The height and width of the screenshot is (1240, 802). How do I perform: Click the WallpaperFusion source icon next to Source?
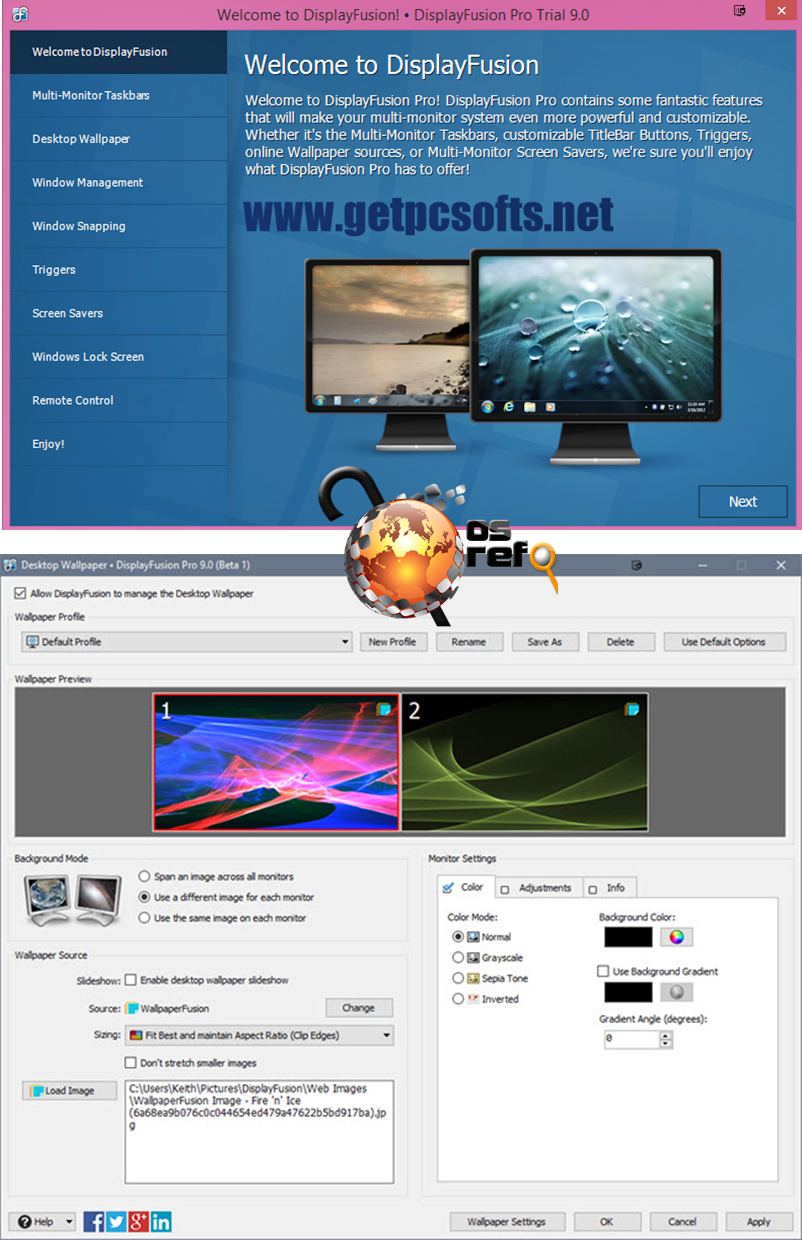point(132,1008)
